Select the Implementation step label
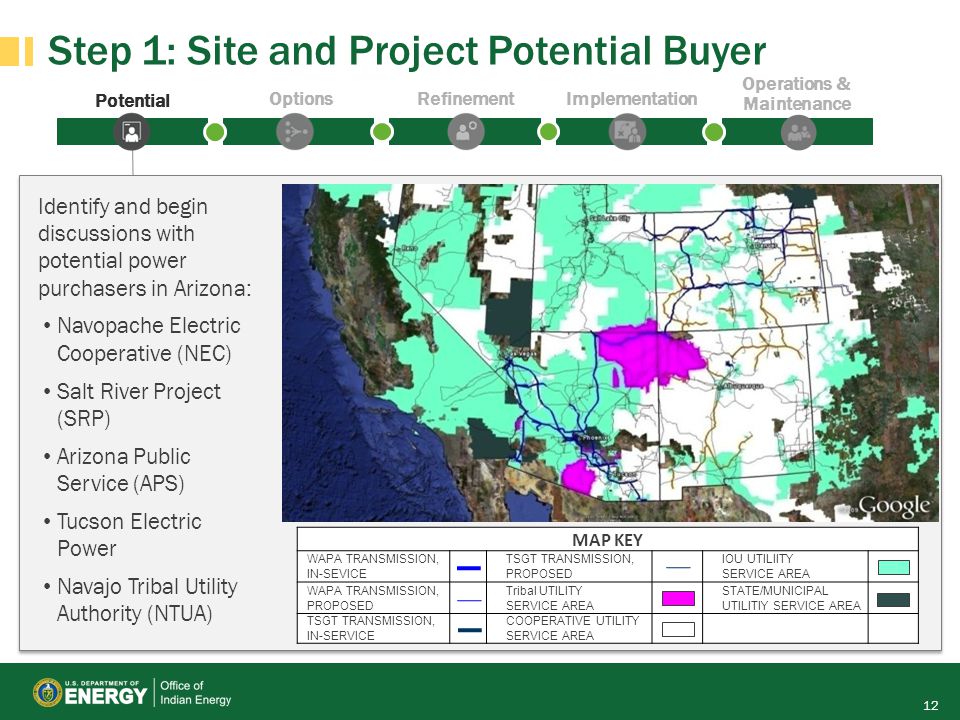Image resolution: width=960 pixels, height=720 pixels. 631,99
